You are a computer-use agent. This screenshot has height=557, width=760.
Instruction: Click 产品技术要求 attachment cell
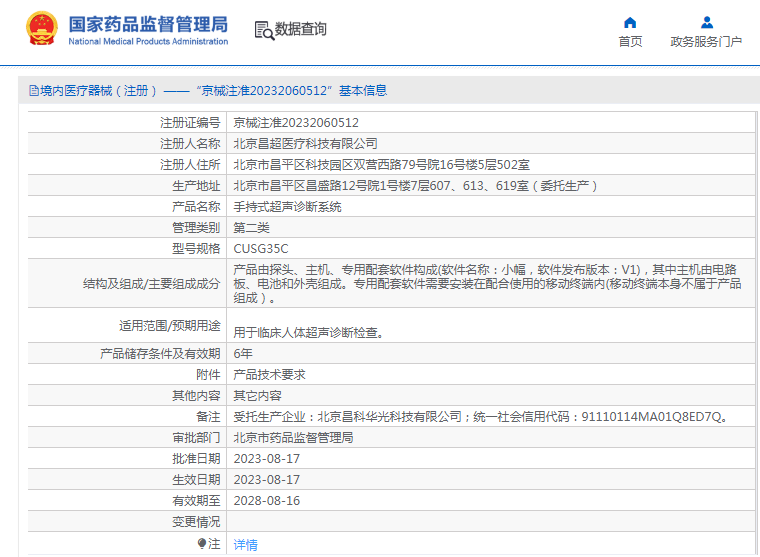269,375
